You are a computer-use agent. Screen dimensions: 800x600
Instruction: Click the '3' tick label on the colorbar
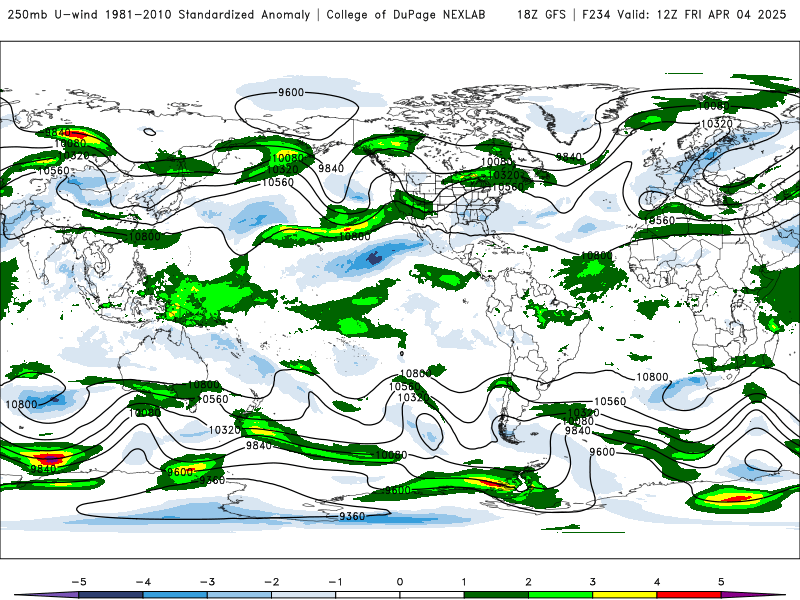(x=592, y=582)
